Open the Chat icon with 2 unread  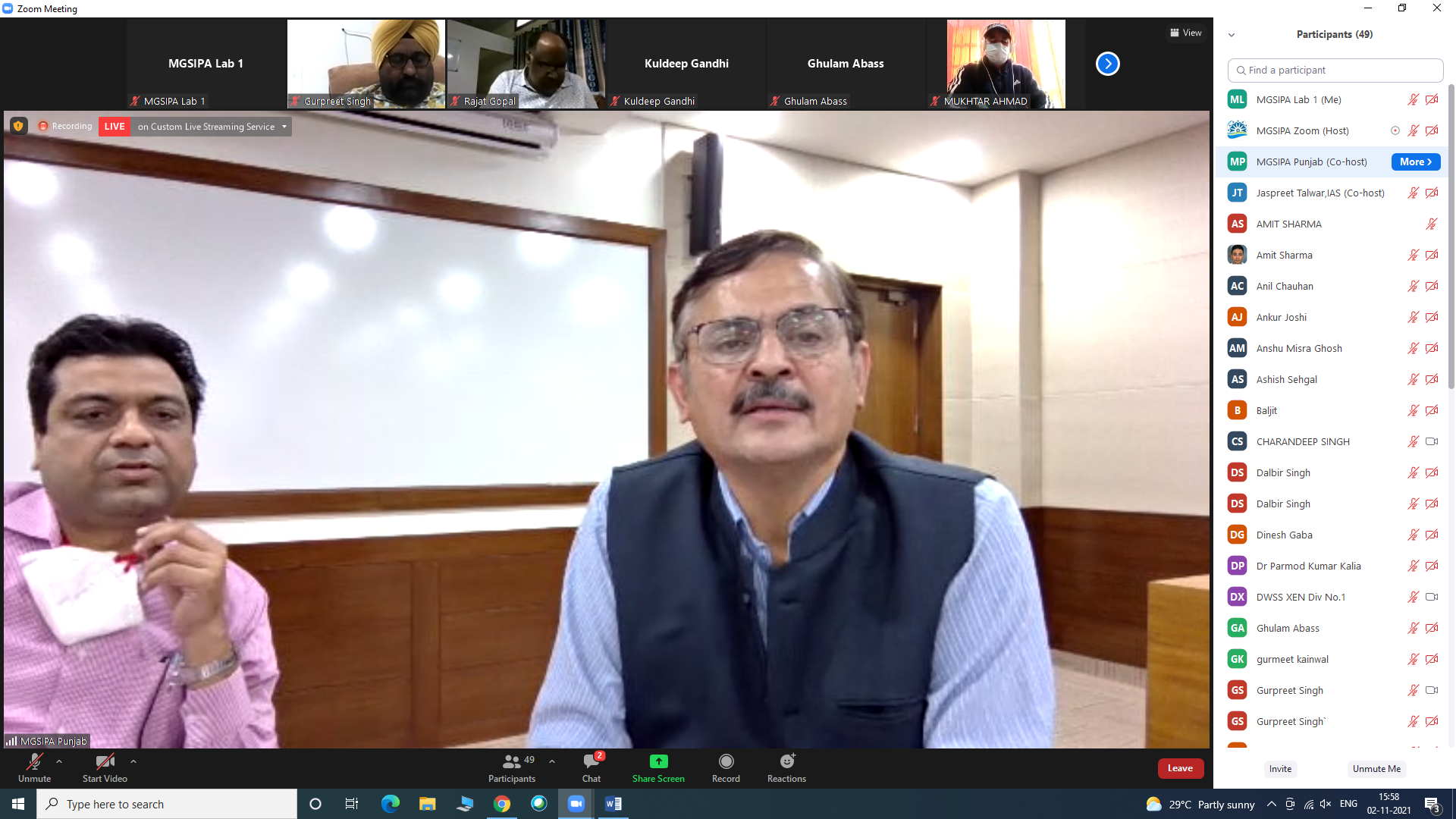click(x=591, y=761)
